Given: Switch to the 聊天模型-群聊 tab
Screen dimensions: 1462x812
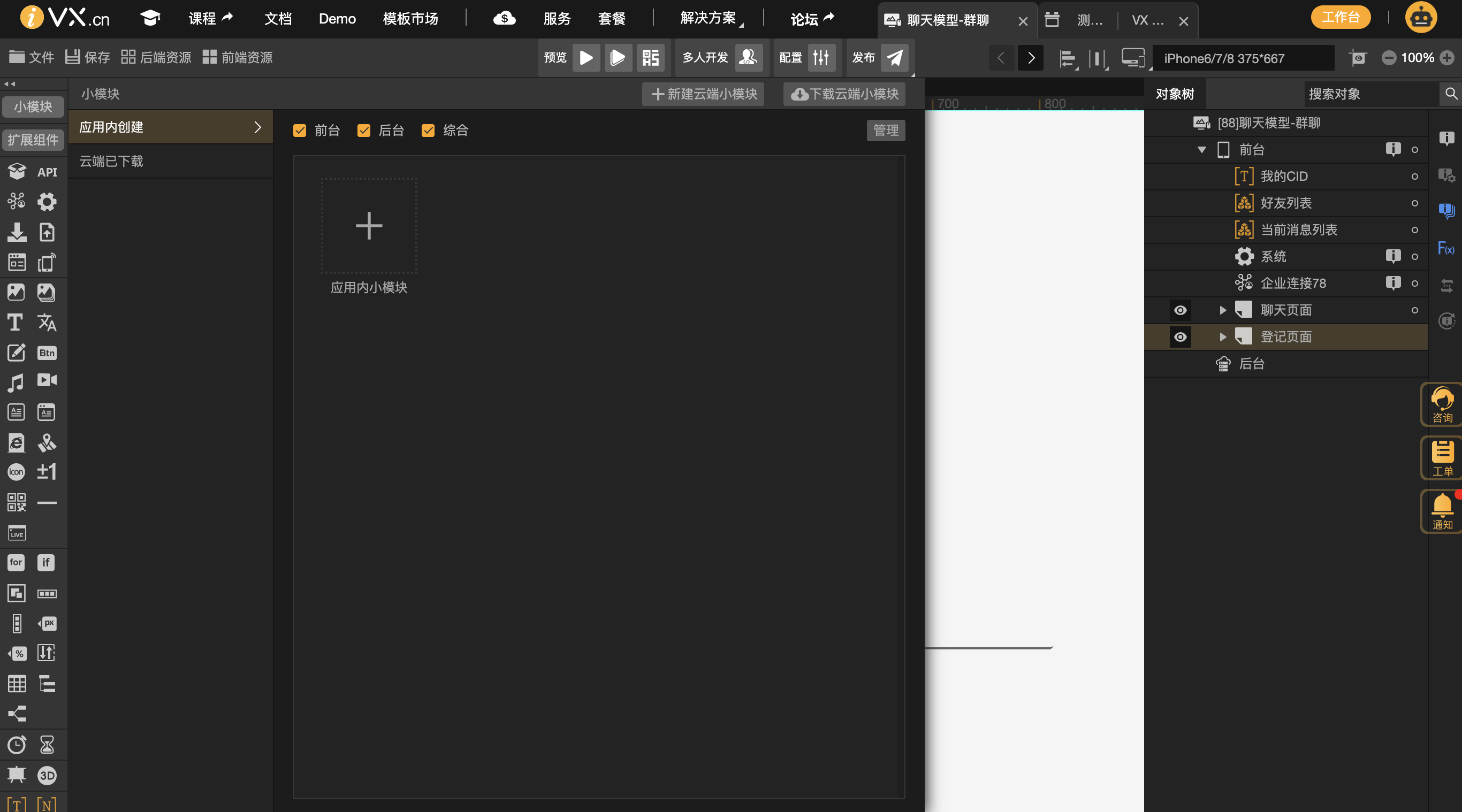Looking at the screenshot, I should coord(948,20).
